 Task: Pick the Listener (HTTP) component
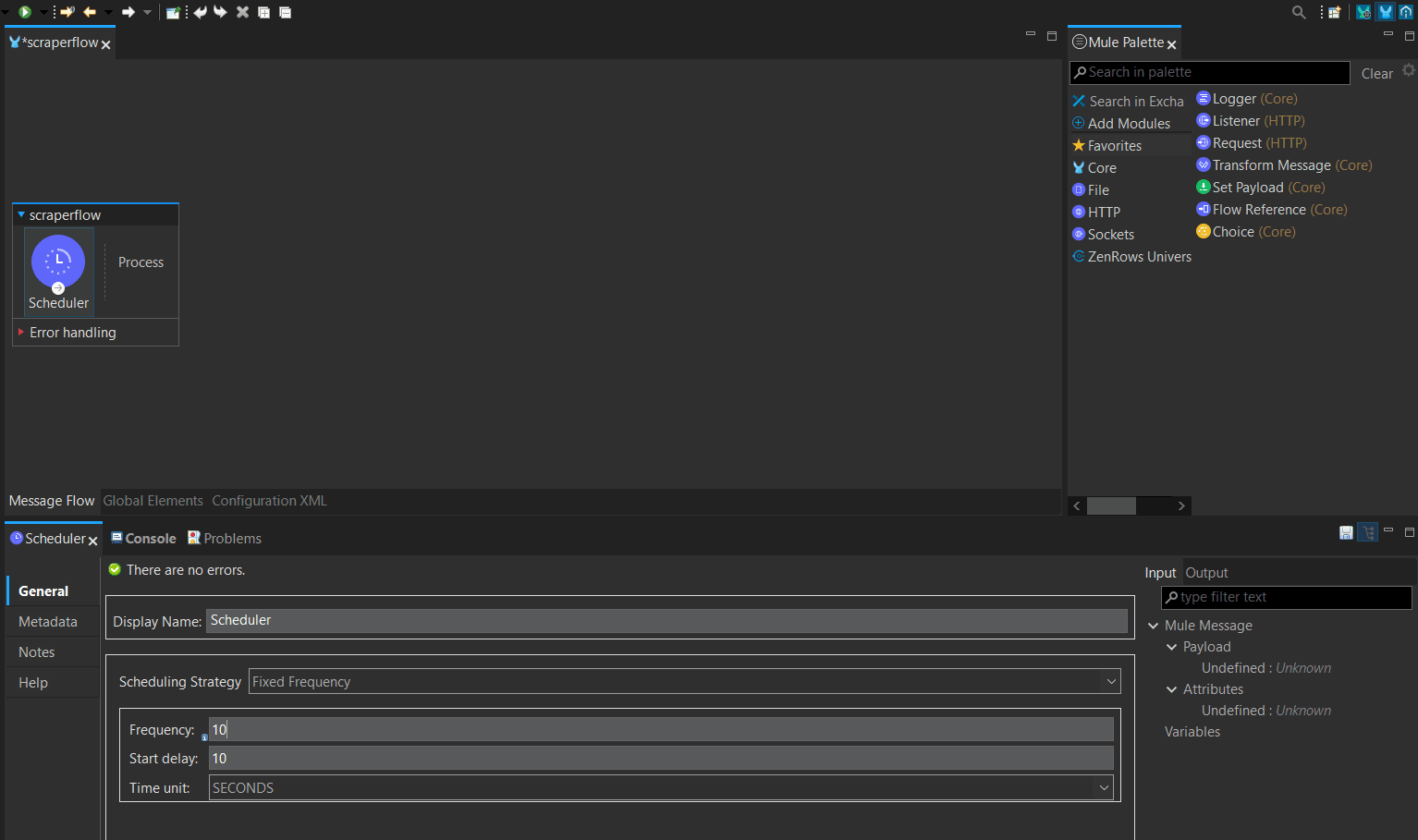tap(1251, 121)
